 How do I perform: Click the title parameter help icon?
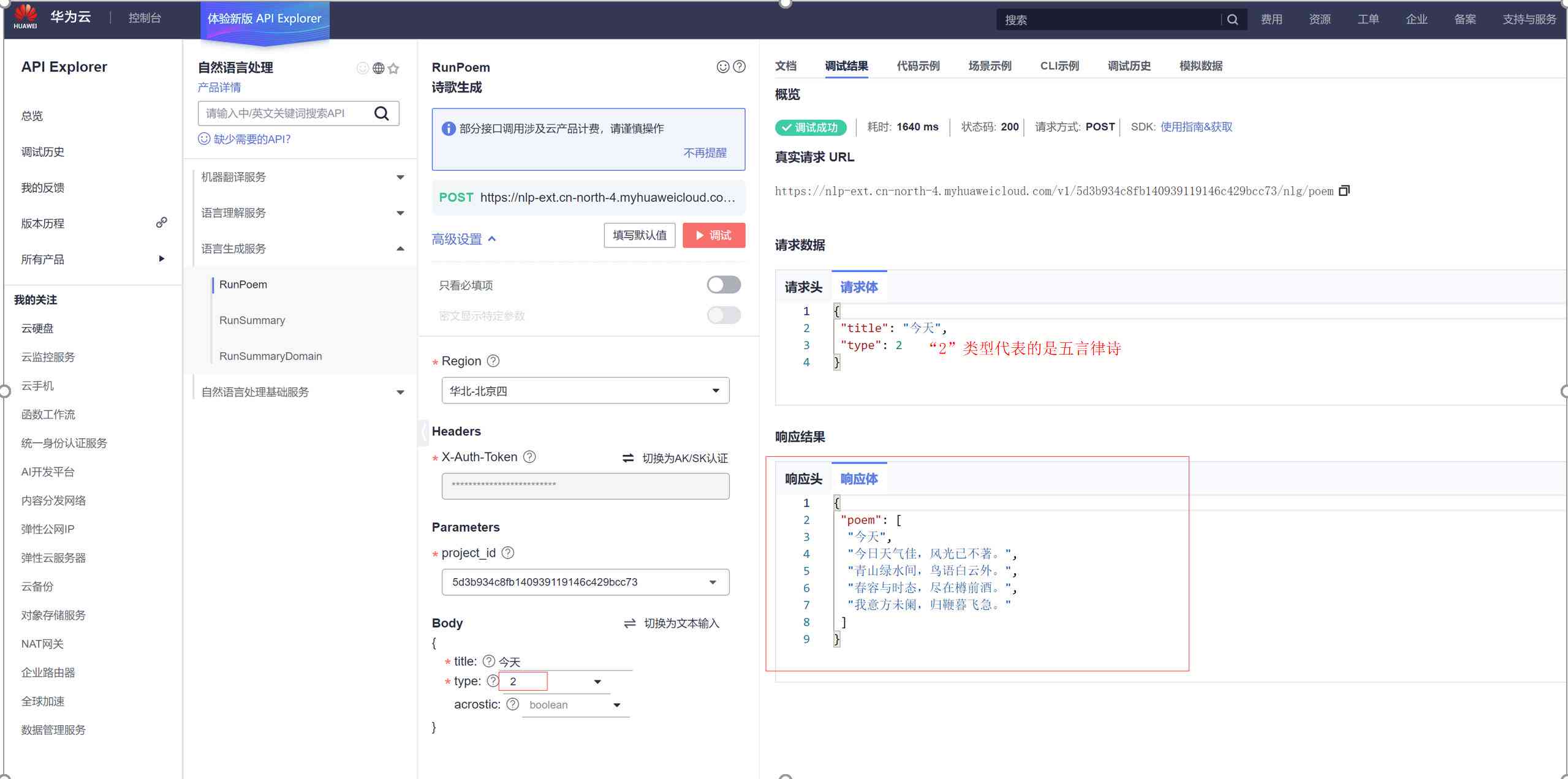tap(489, 661)
